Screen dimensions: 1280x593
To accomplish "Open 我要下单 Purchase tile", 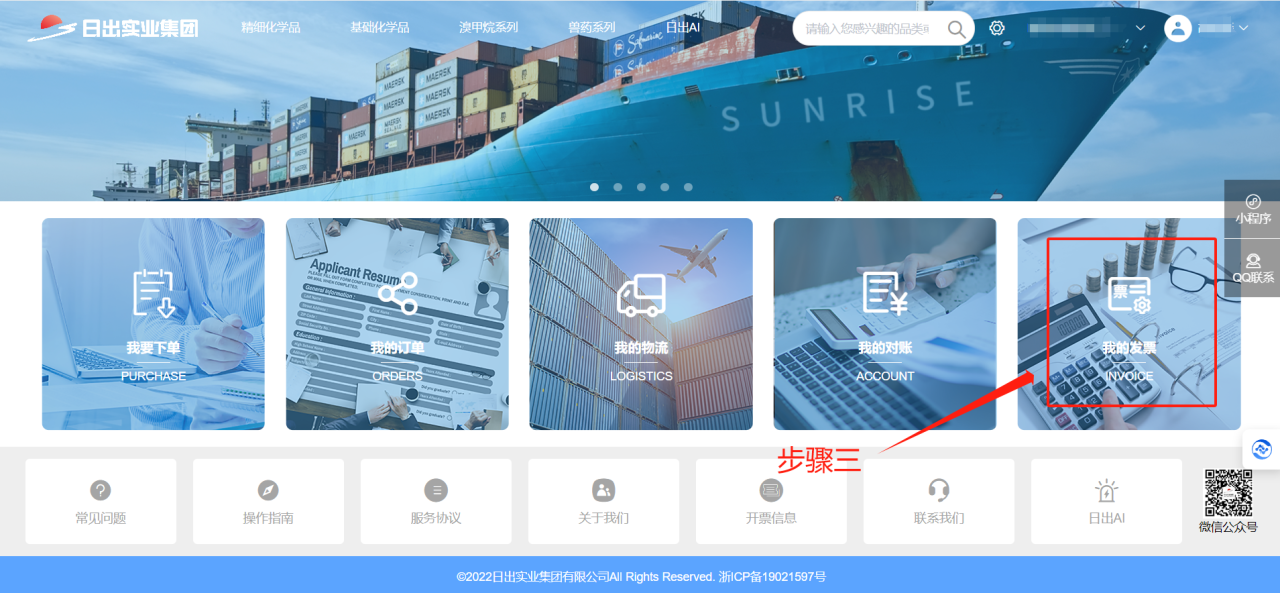I will (153, 324).
